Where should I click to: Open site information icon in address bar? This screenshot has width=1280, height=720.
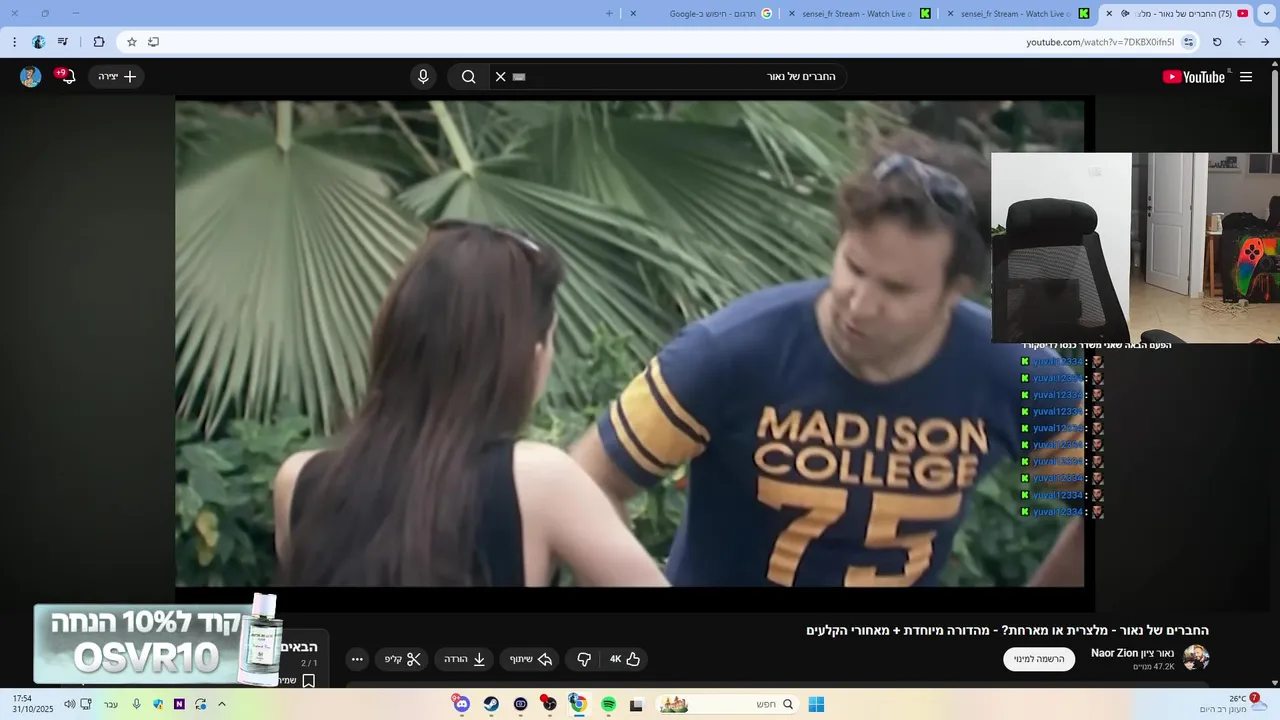tap(1188, 42)
